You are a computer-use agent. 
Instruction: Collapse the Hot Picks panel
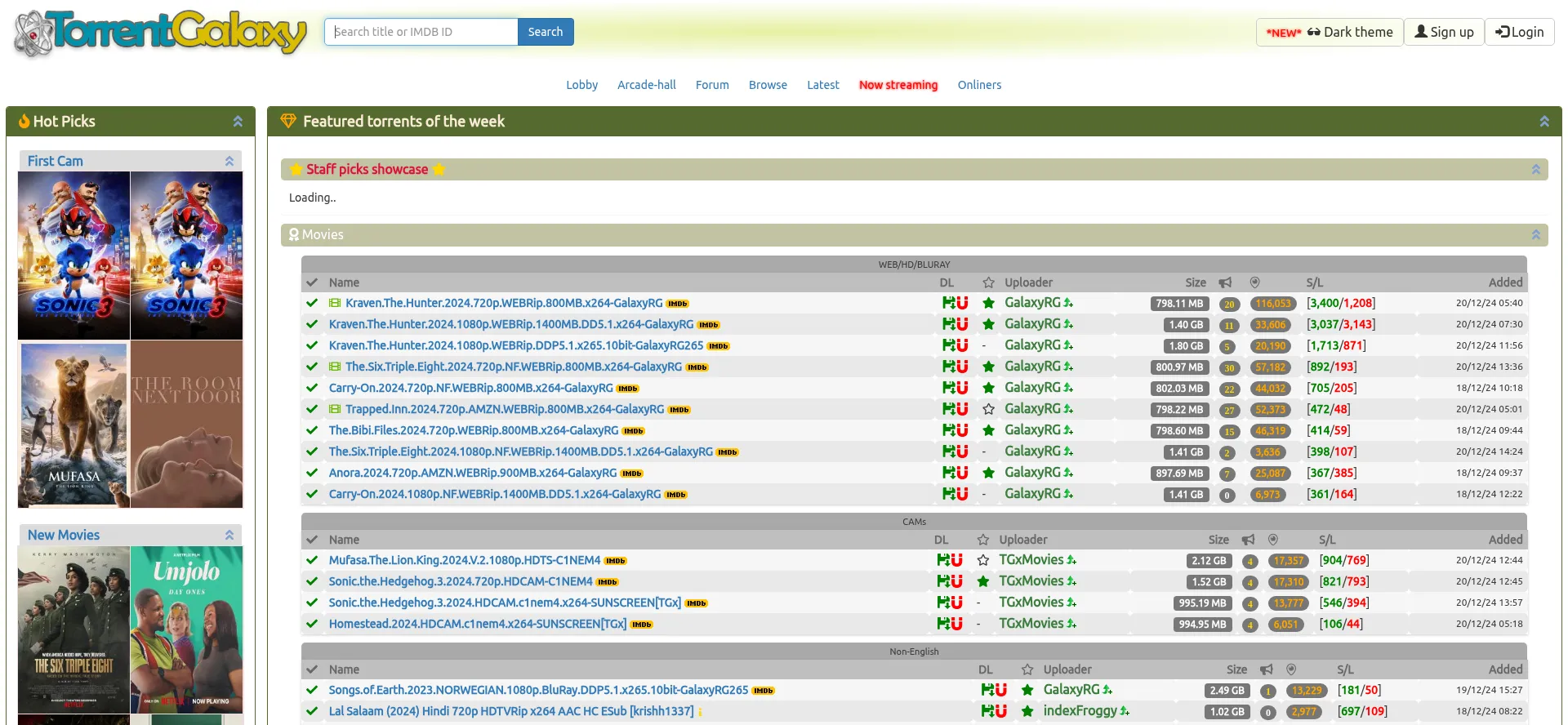tap(238, 122)
